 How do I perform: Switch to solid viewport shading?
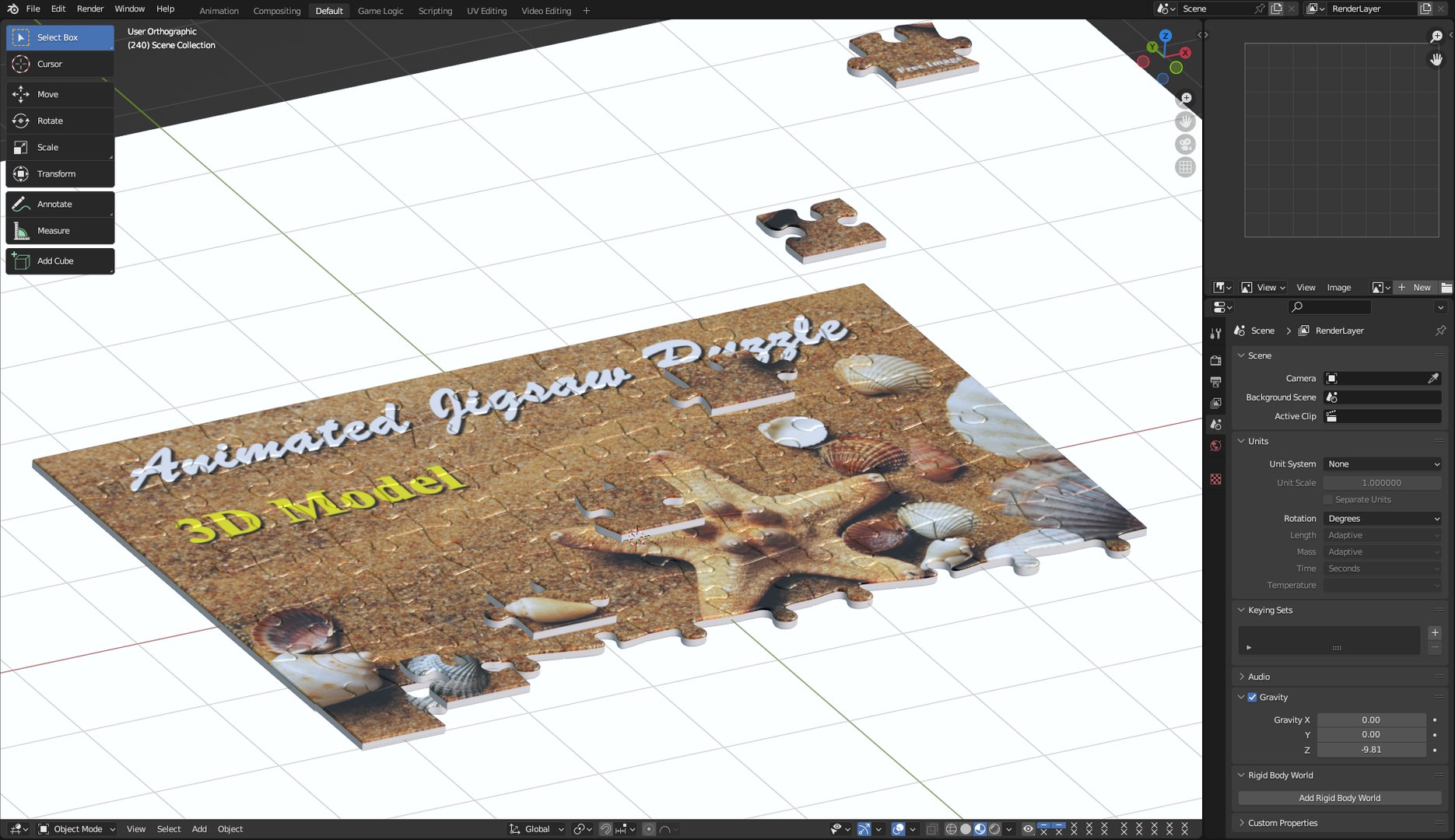[x=966, y=829]
